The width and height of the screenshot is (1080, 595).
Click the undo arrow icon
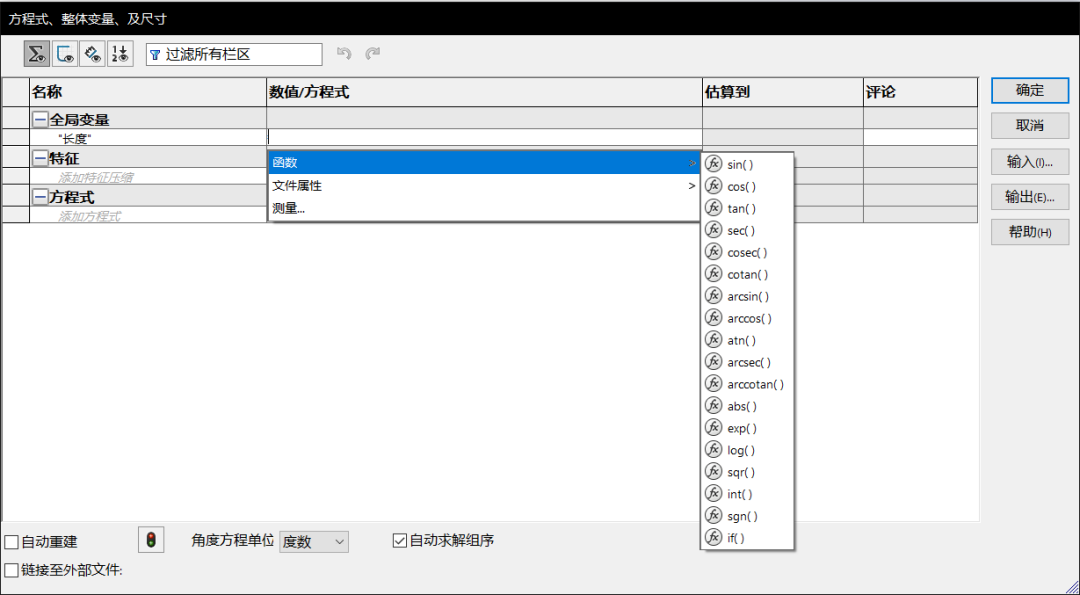pyautogui.click(x=344, y=54)
